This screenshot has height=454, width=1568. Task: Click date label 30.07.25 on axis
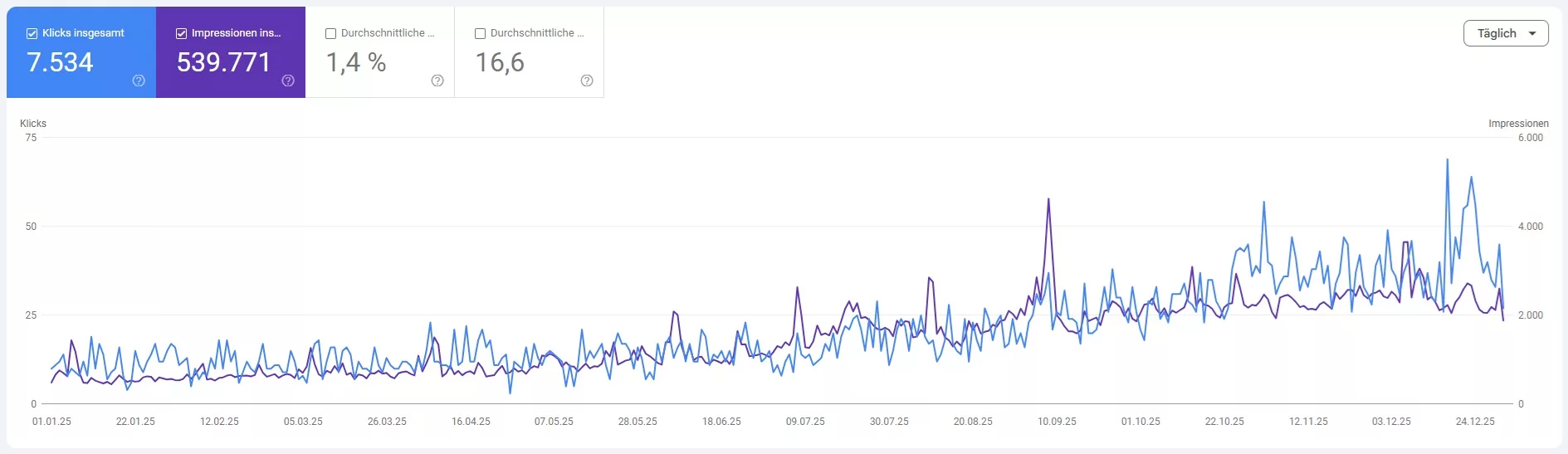(889, 422)
